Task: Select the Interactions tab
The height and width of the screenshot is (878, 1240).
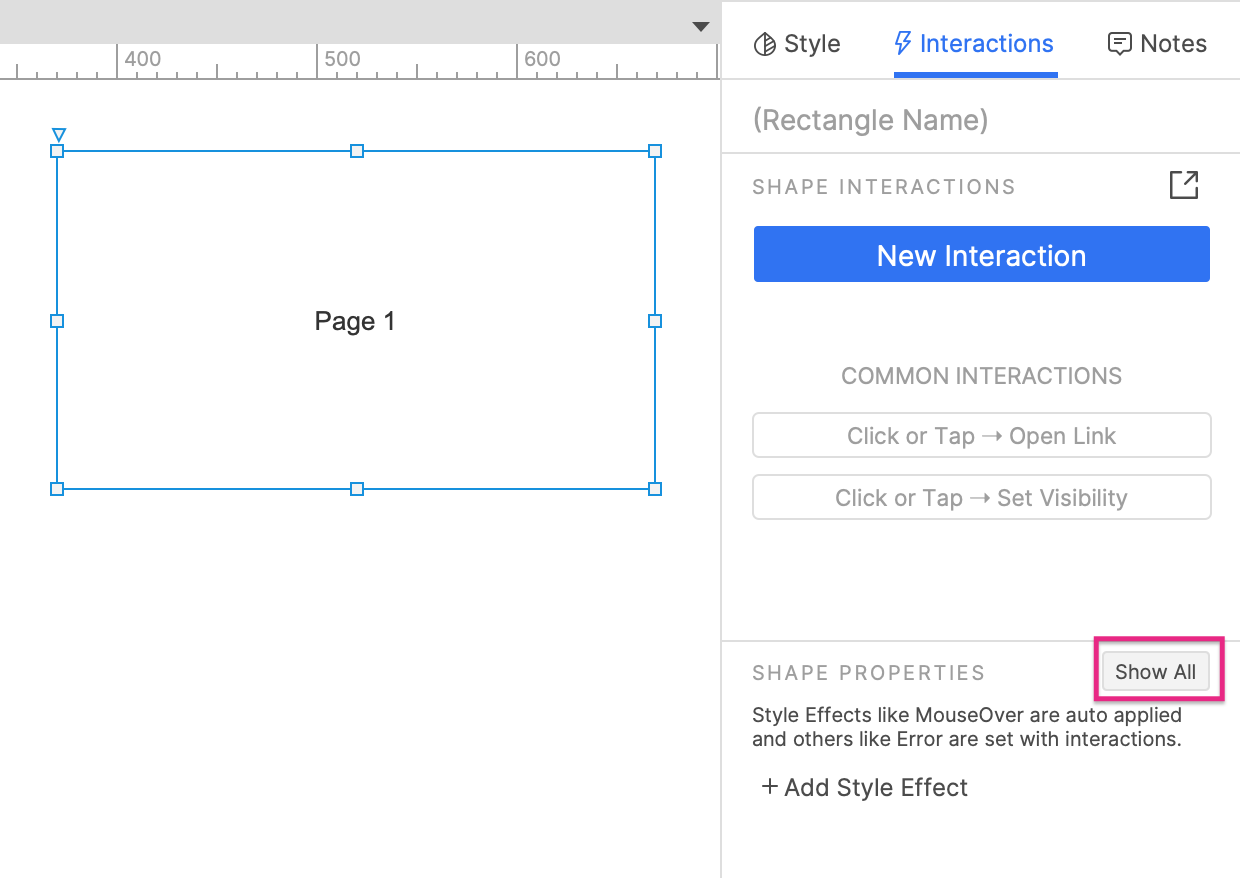Action: (x=973, y=43)
